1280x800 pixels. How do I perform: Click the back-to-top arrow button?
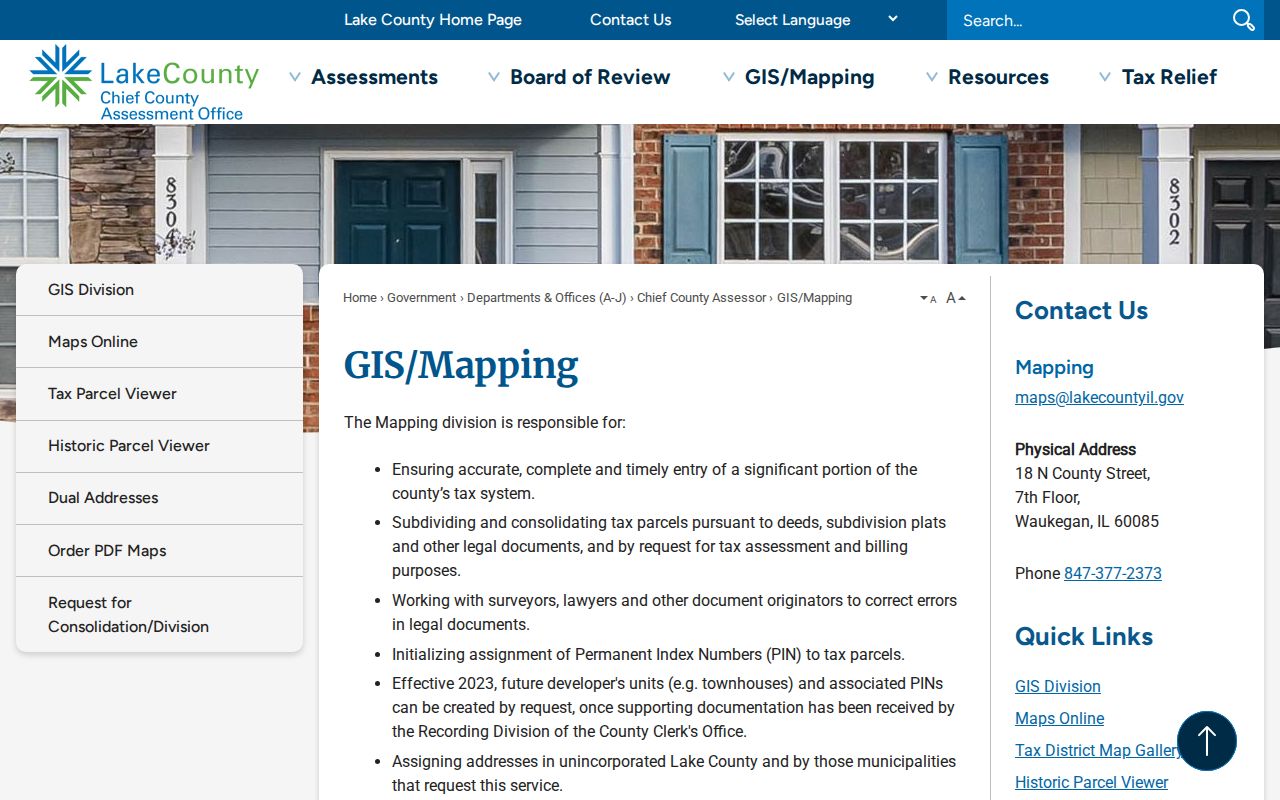pyautogui.click(x=1206, y=741)
